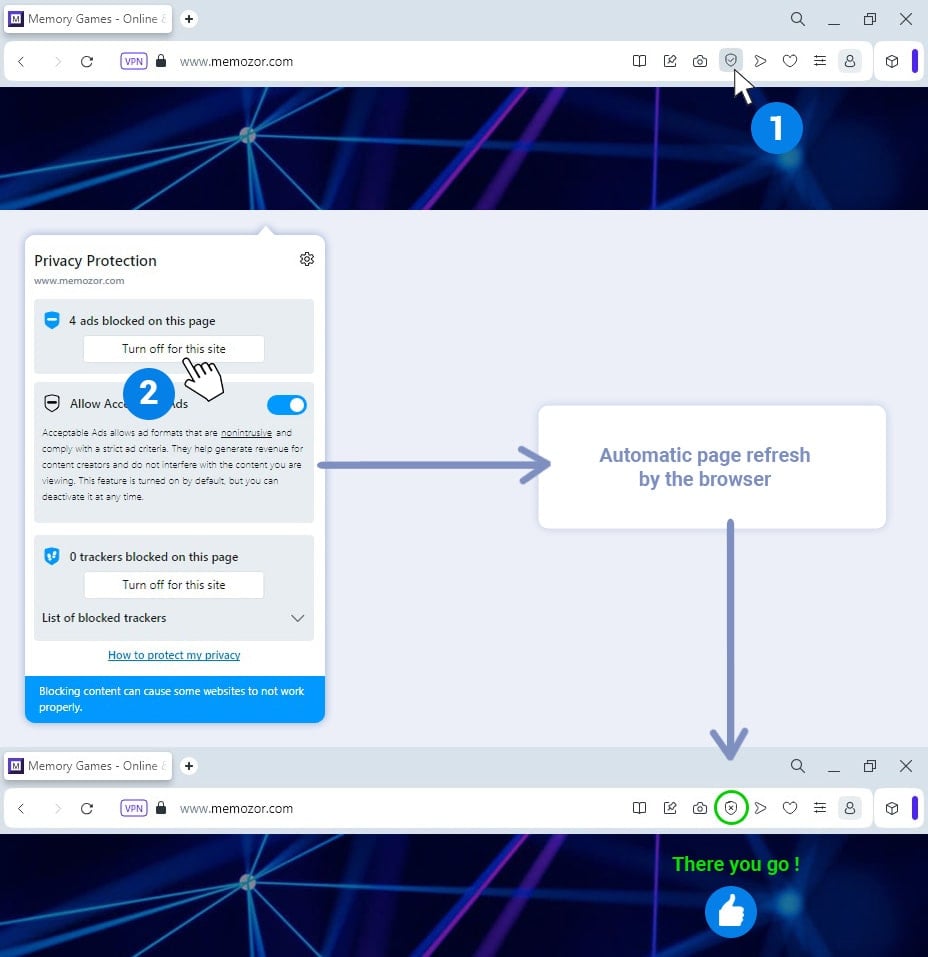
Task: Turn off tracker blocking for this site
Action: click(174, 585)
